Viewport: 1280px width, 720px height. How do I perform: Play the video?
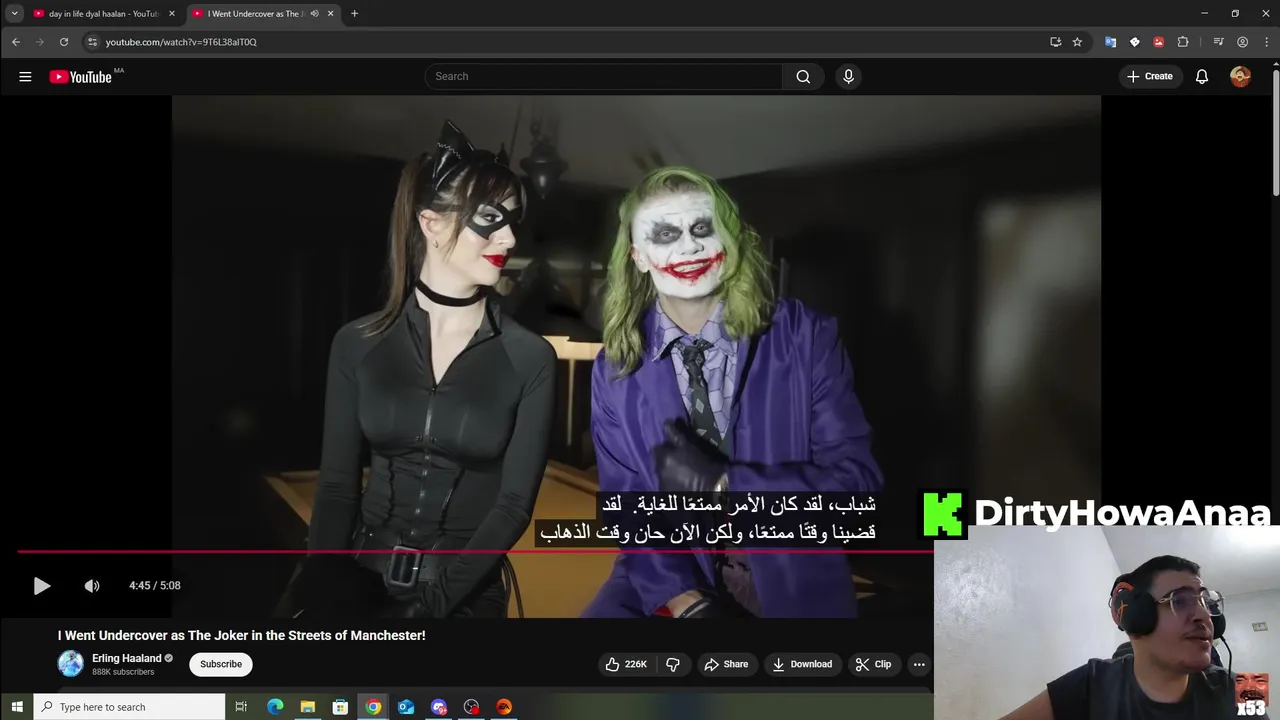pyautogui.click(x=41, y=586)
